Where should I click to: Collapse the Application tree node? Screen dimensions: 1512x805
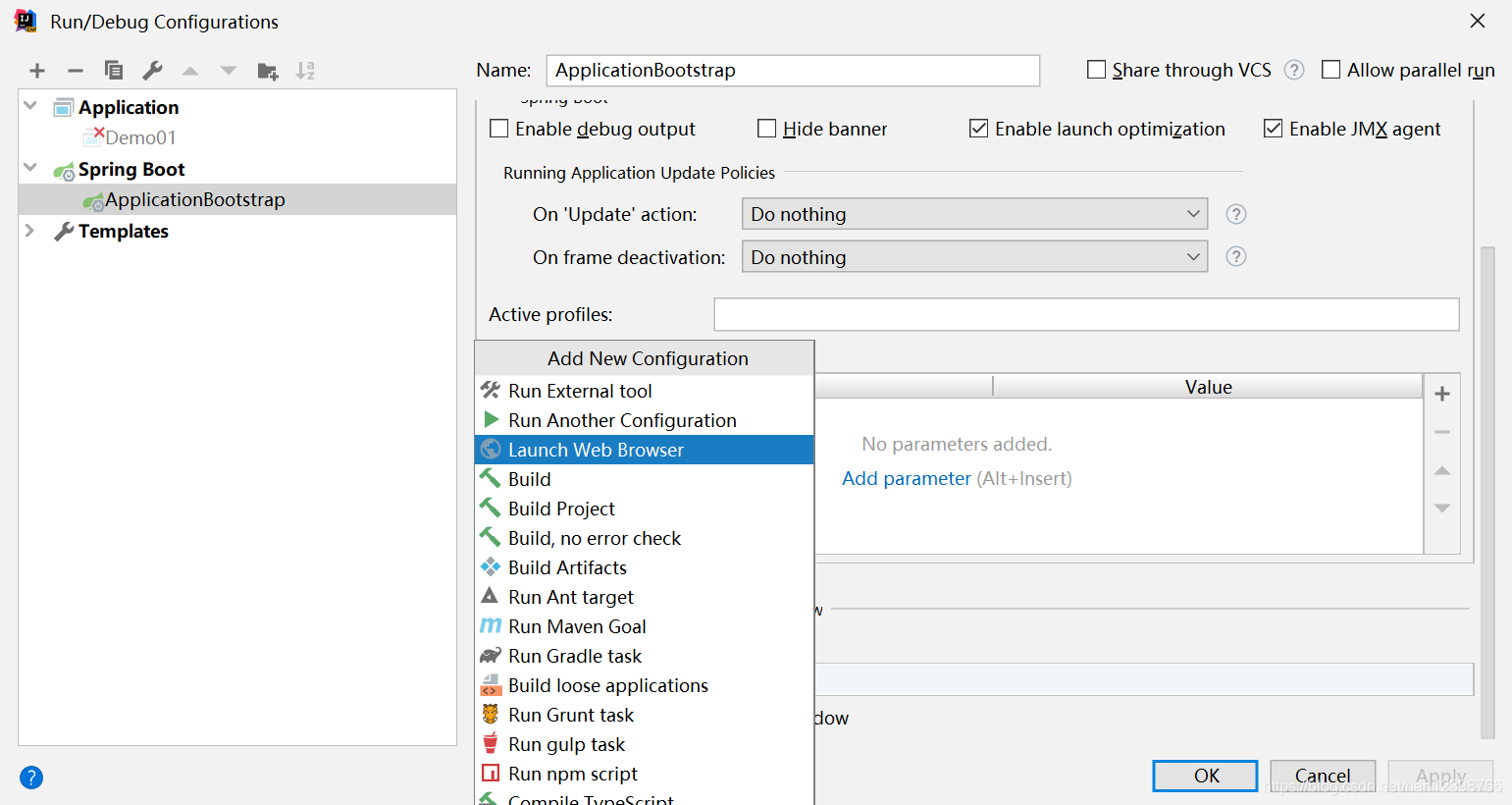pos(30,106)
